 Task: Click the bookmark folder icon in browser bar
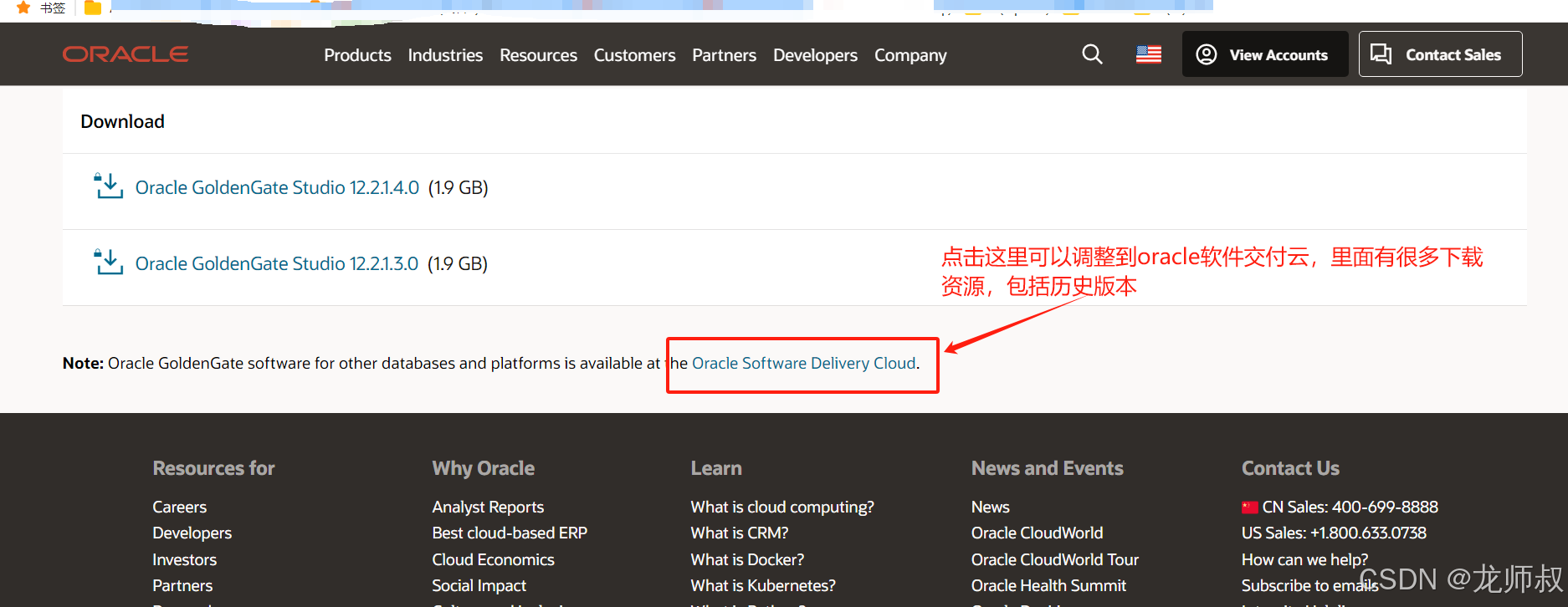[93, 8]
